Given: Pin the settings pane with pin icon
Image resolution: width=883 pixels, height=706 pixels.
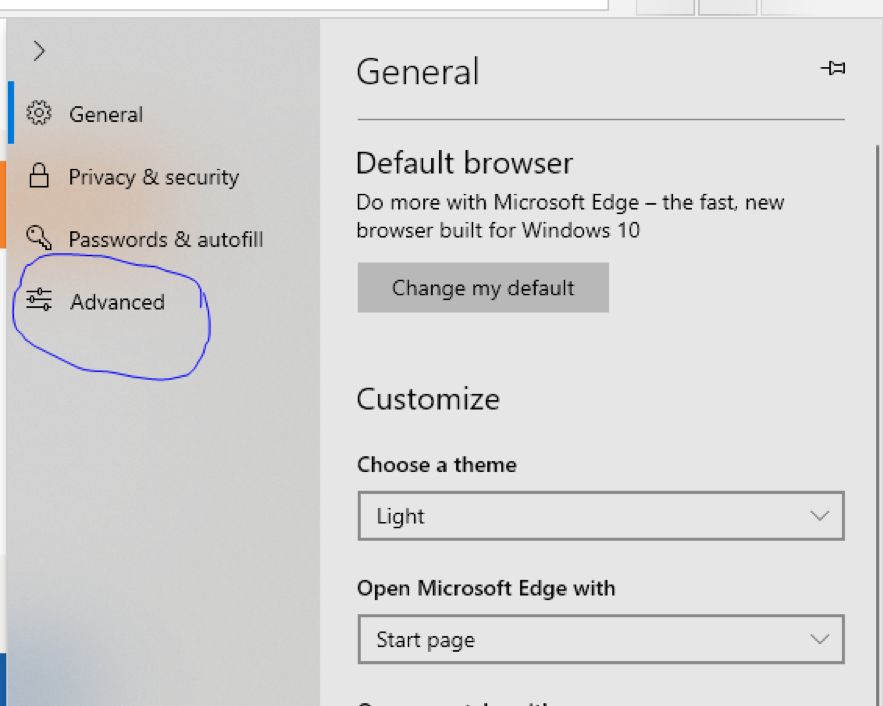Looking at the screenshot, I should pos(832,69).
